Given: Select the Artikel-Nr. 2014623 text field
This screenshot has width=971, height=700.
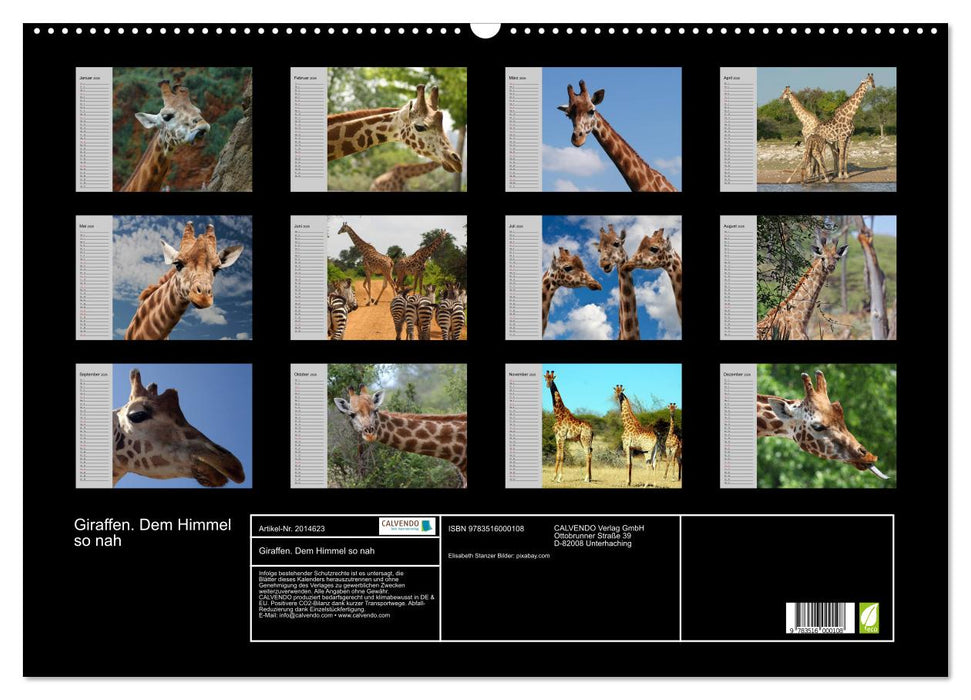Looking at the screenshot, I should pyautogui.click(x=293, y=529).
